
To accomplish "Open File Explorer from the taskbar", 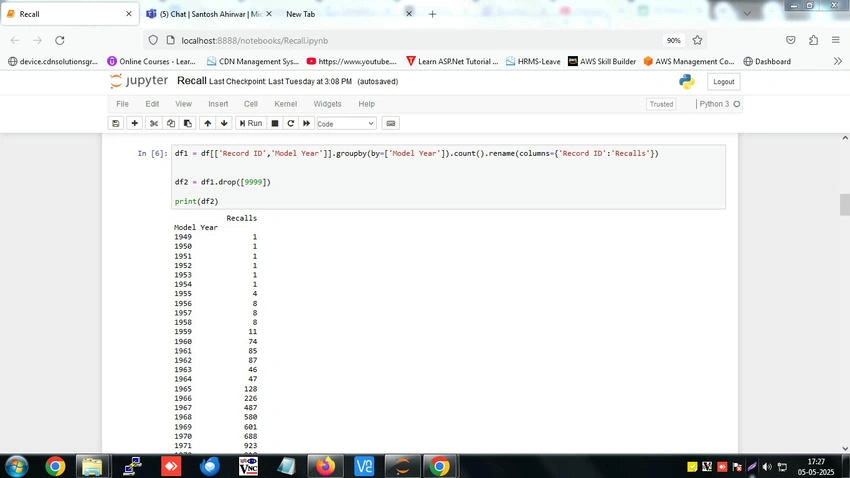I will click(x=92, y=466).
